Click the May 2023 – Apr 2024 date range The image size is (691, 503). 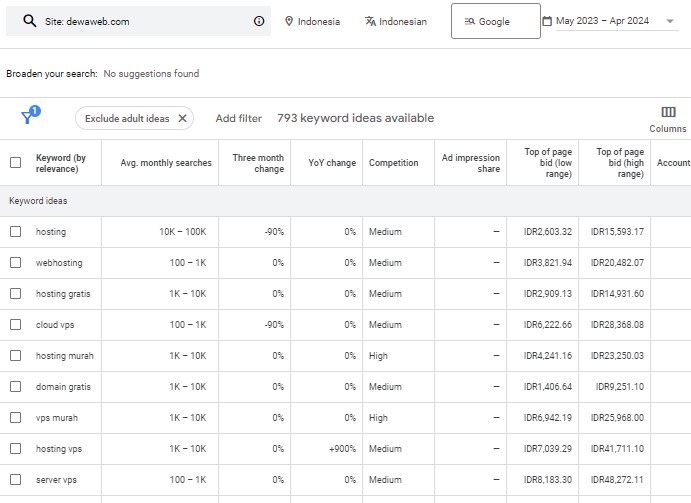(x=602, y=21)
